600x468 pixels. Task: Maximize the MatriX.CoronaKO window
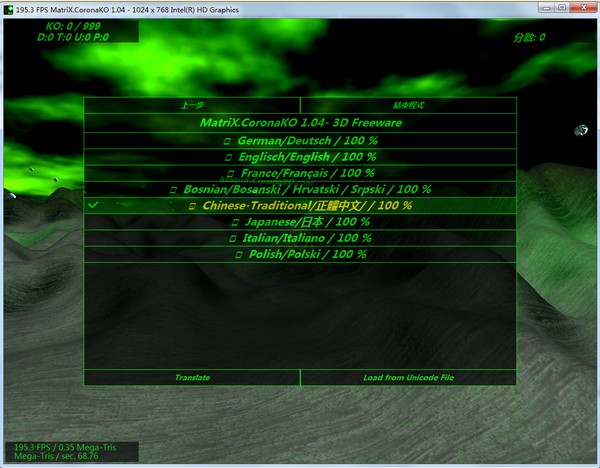point(562,7)
